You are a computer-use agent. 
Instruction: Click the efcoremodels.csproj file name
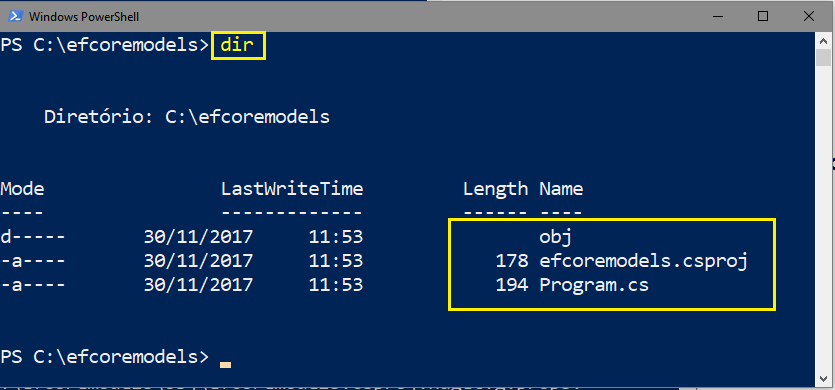click(643, 261)
